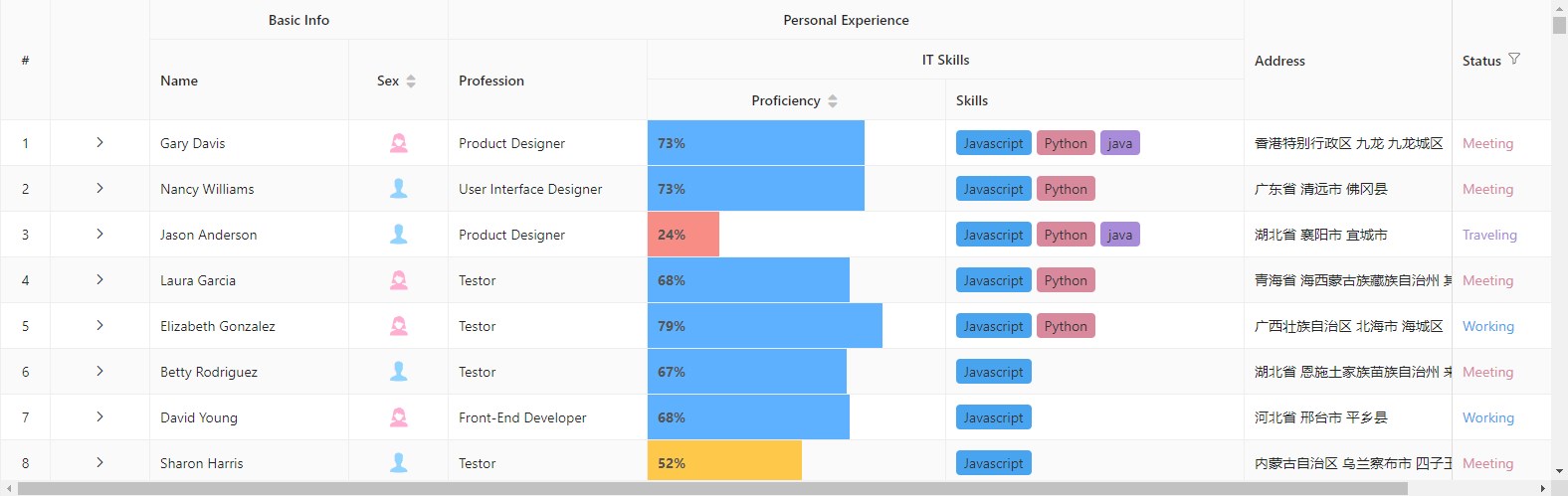Expand row 6 for Betty Rodriguez

point(99,372)
